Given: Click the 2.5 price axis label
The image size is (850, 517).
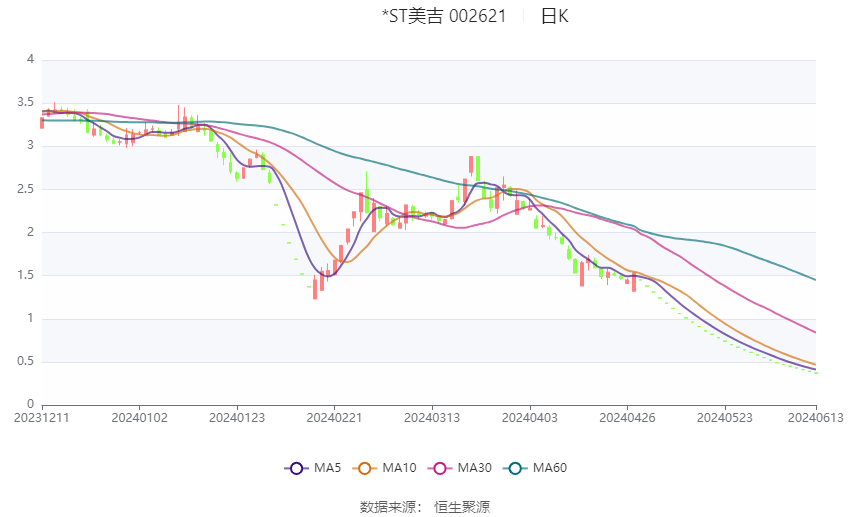Looking at the screenshot, I should [25, 189].
